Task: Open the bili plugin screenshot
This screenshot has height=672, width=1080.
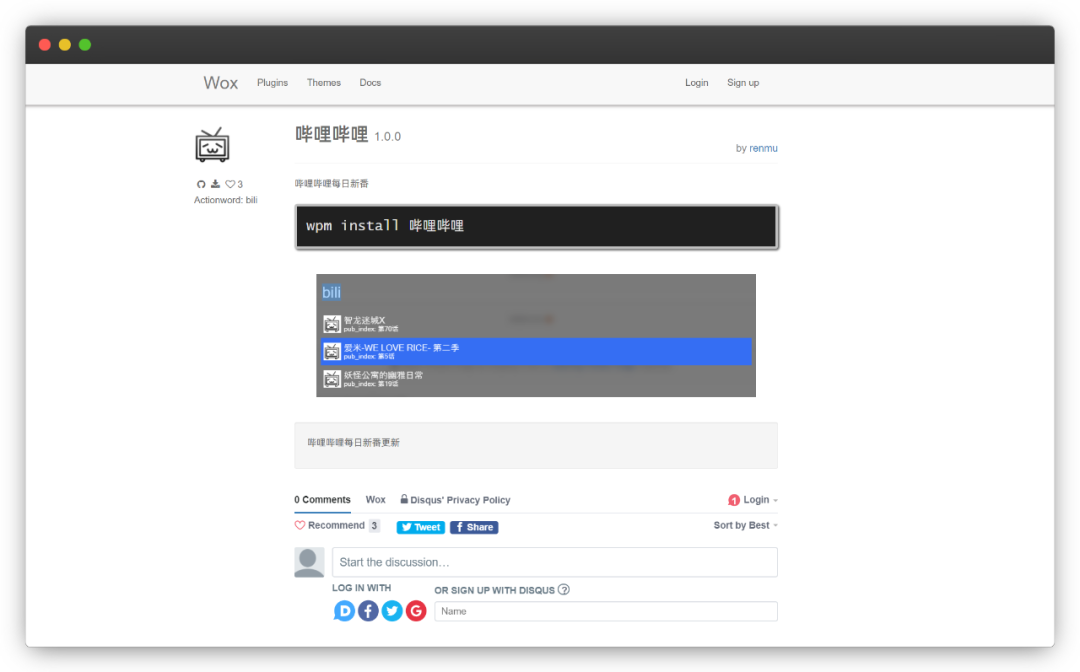Action: coord(536,335)
